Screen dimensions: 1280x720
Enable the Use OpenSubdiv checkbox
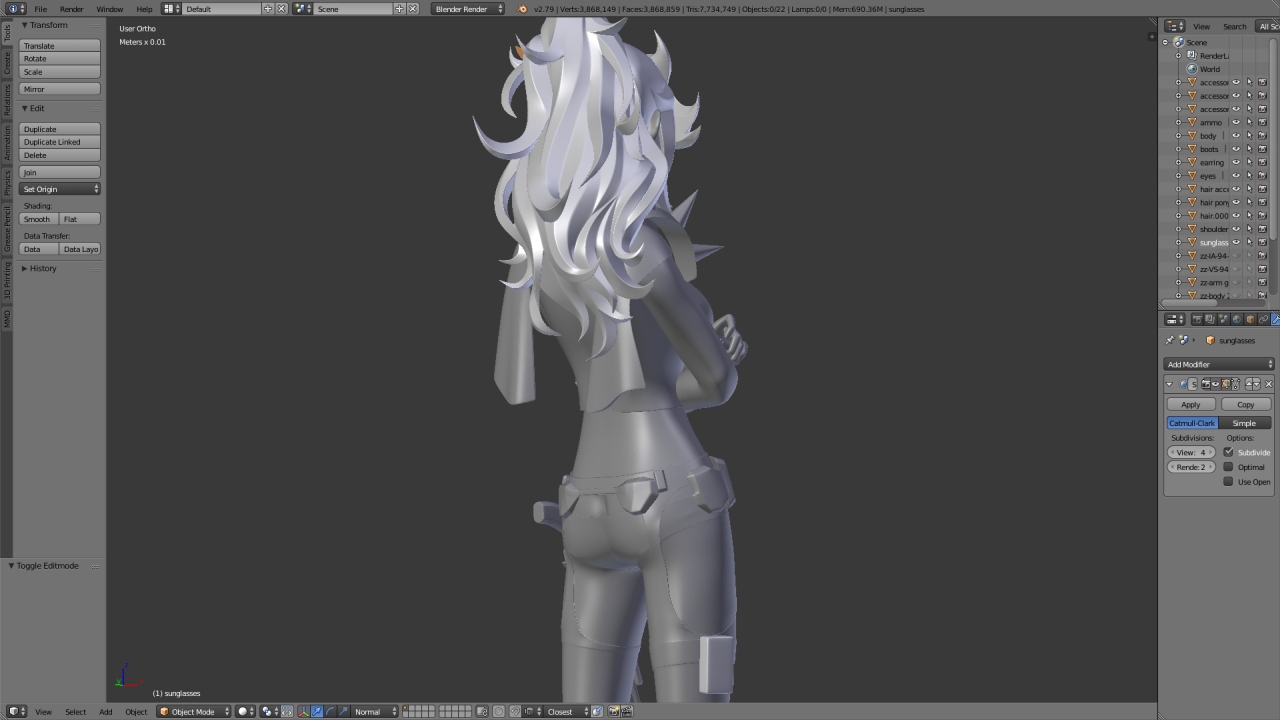[1228, 482]
